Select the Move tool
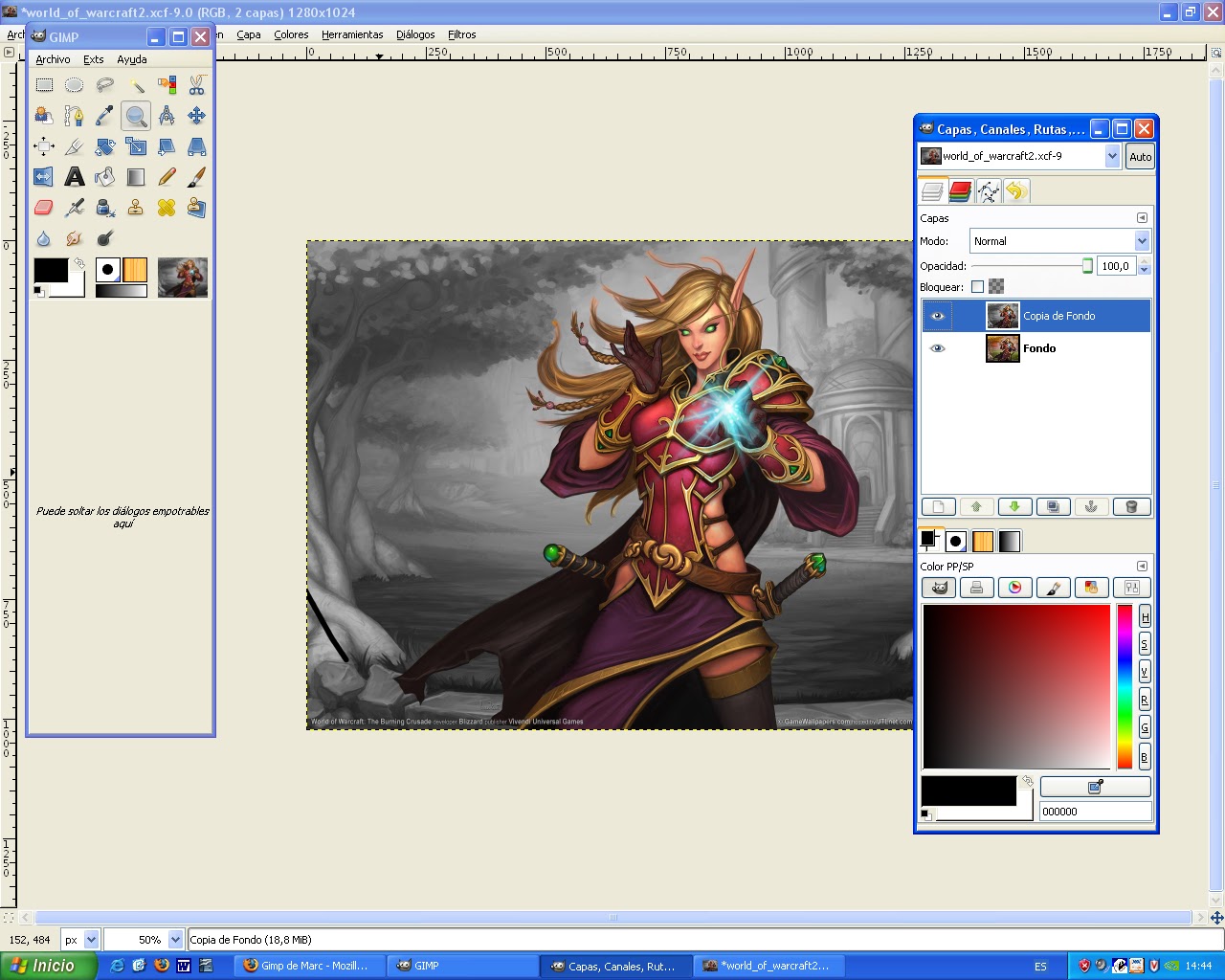 click(x=196, y=116)
